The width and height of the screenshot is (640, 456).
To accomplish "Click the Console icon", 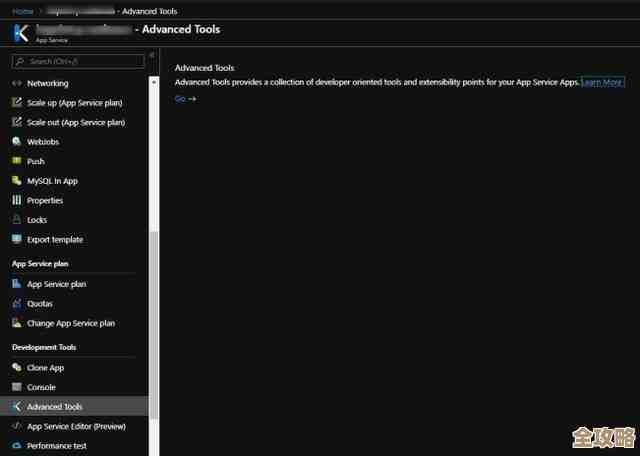I will [17, 387].
